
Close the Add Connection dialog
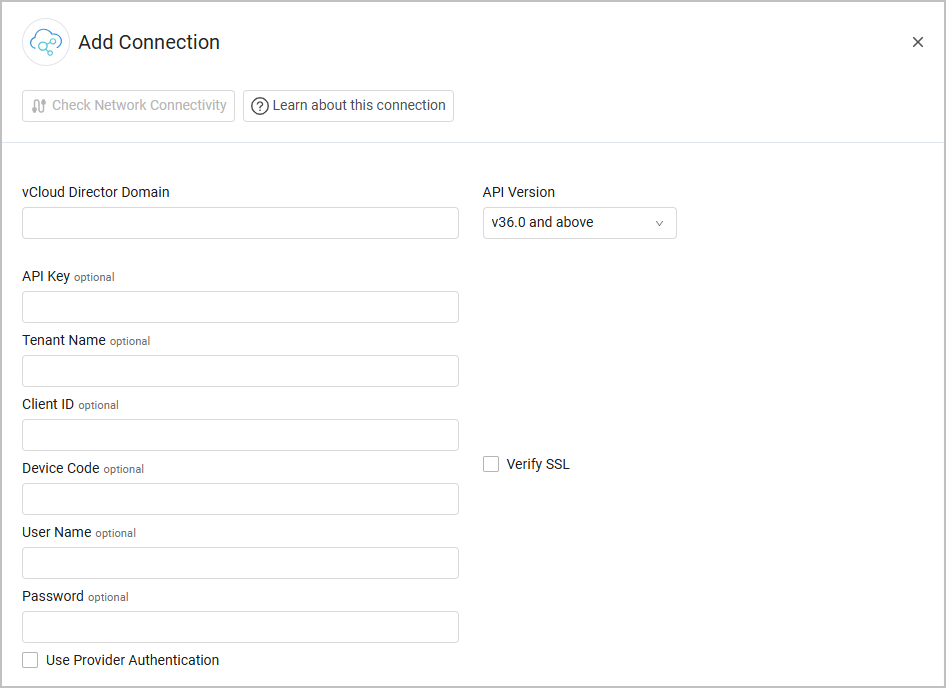917,42
